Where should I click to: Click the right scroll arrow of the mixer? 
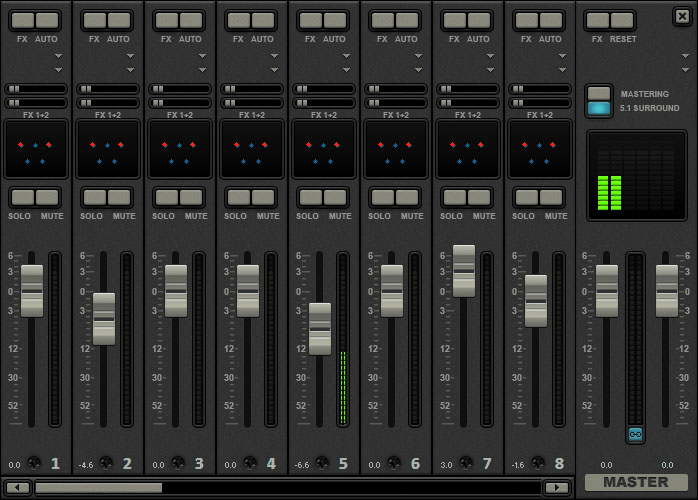point(556,488)
